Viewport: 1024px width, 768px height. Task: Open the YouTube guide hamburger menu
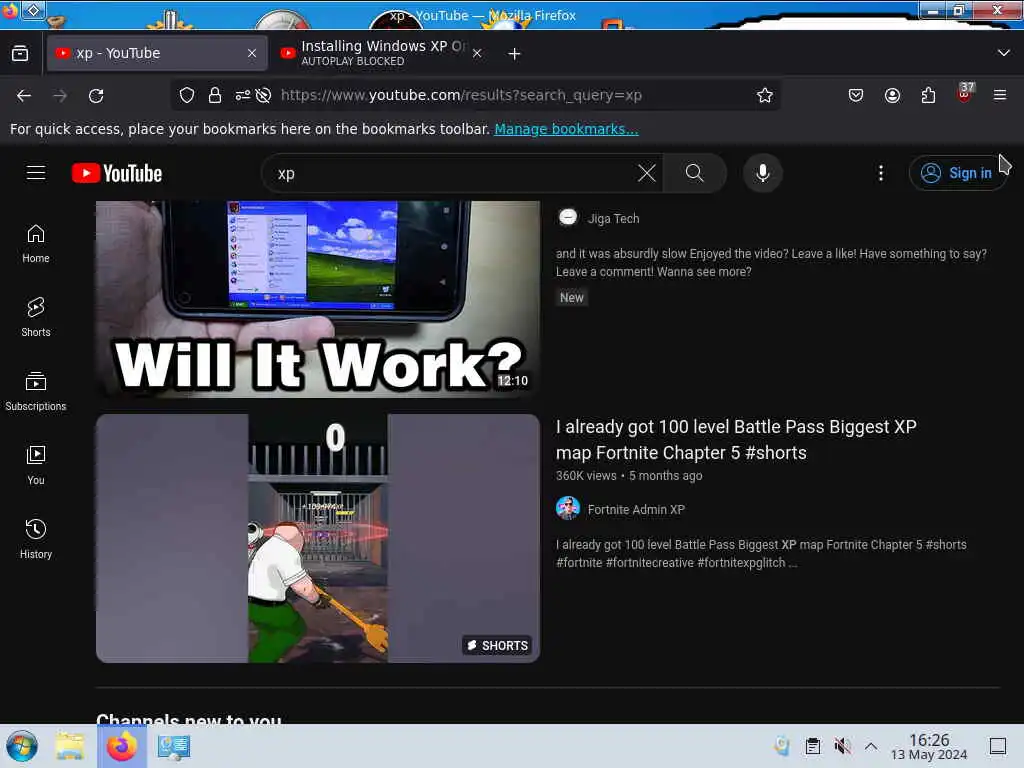pyautogui.click(x=36, y=173)
